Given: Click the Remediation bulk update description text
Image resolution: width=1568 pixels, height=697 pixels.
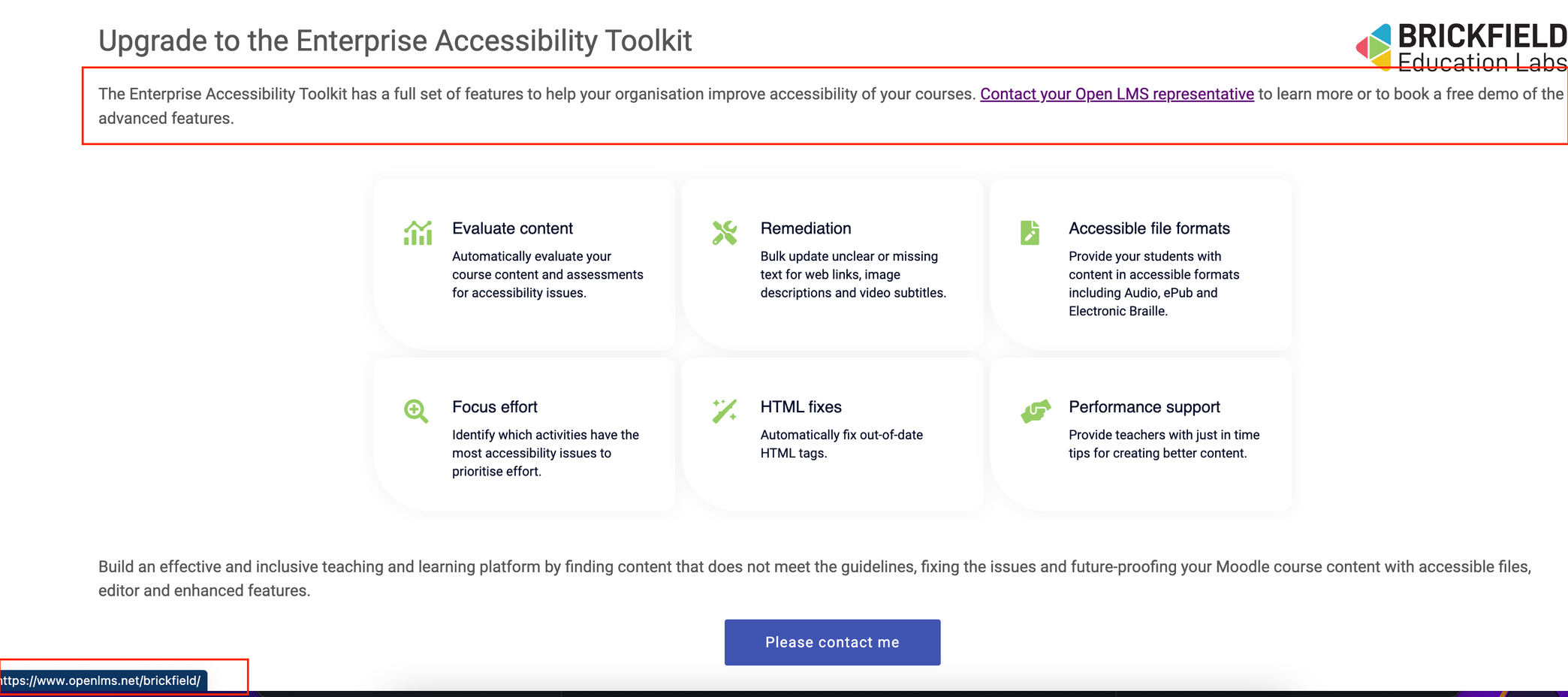Looking at the screenshot, I should [x=853, y=275].
